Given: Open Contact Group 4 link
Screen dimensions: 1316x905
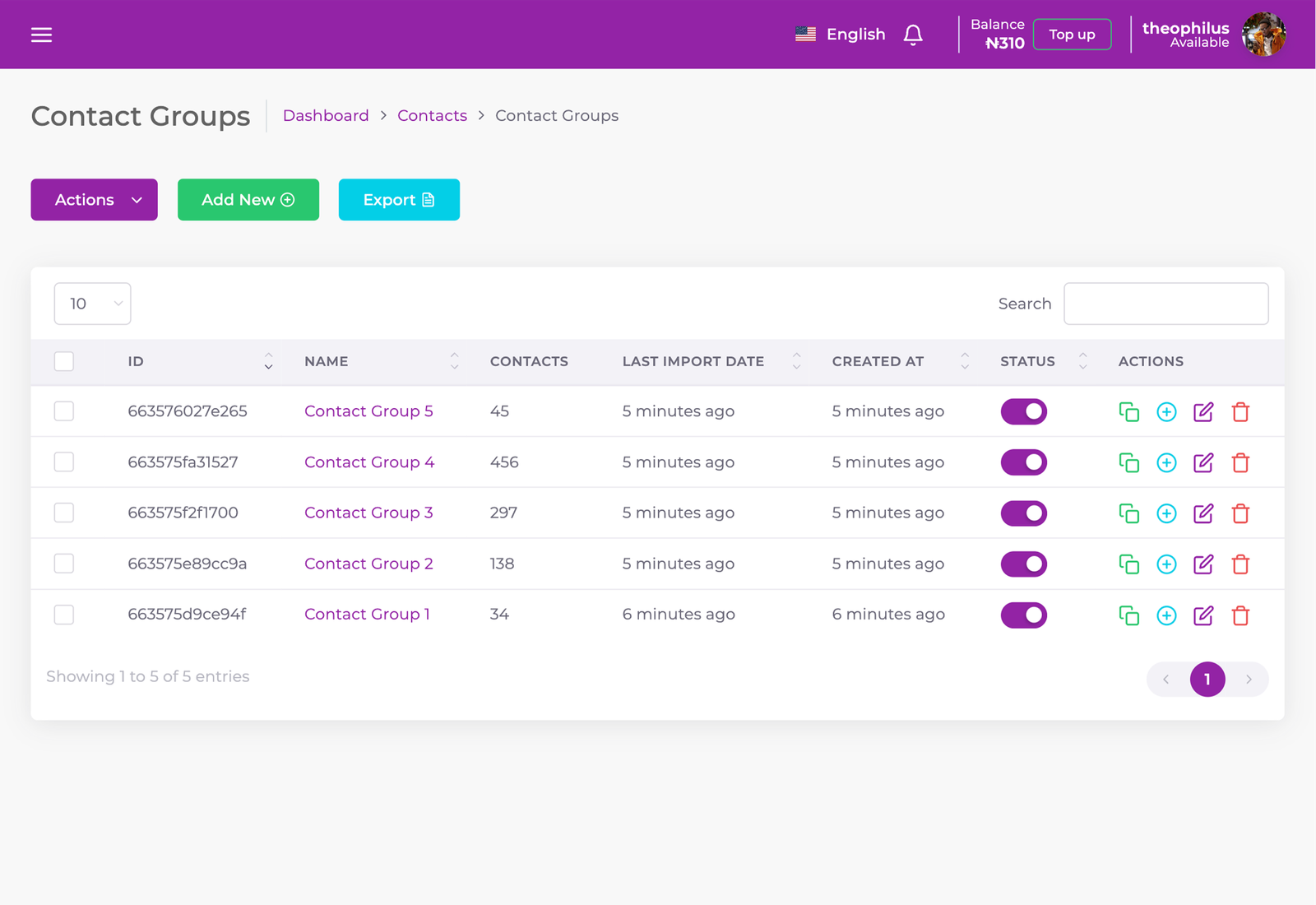Looking at the screenshot, I should 369,462.
